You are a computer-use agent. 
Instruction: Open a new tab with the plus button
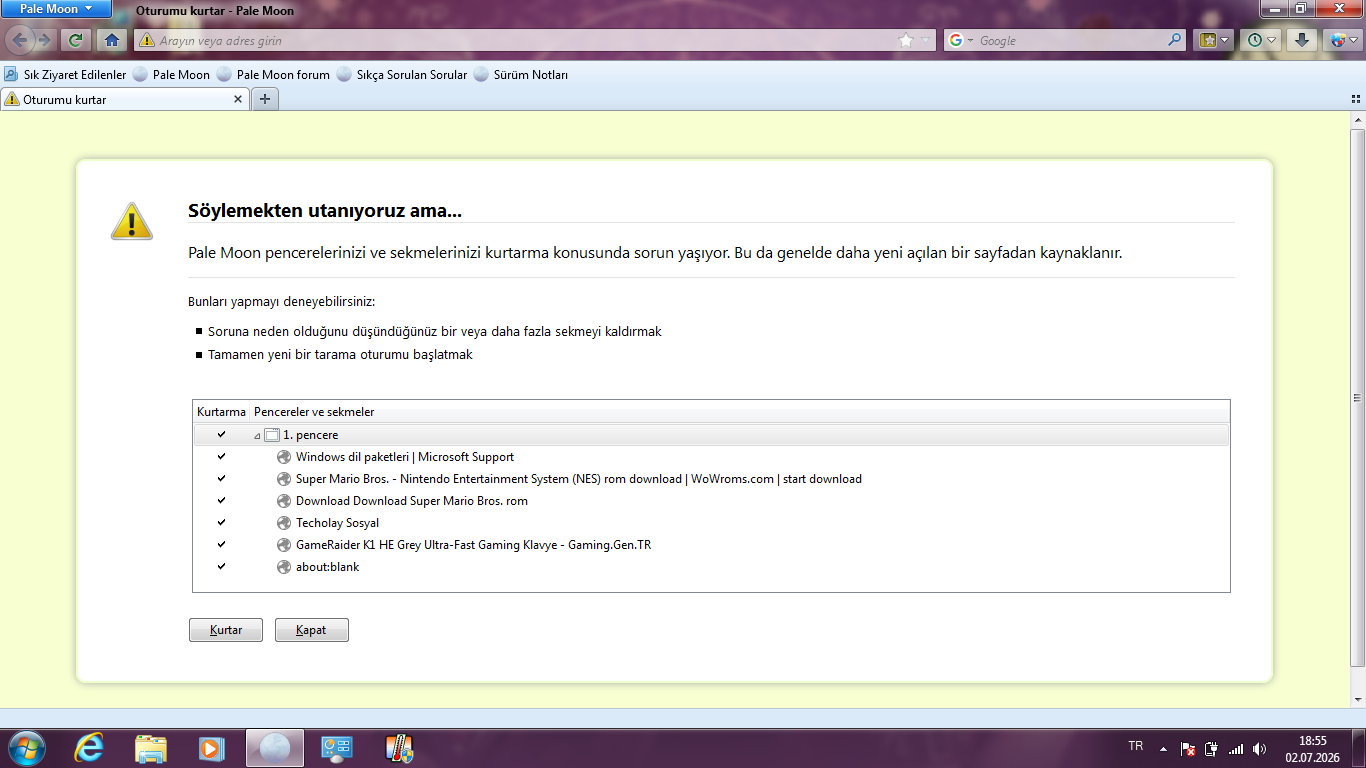pos(265,99)
